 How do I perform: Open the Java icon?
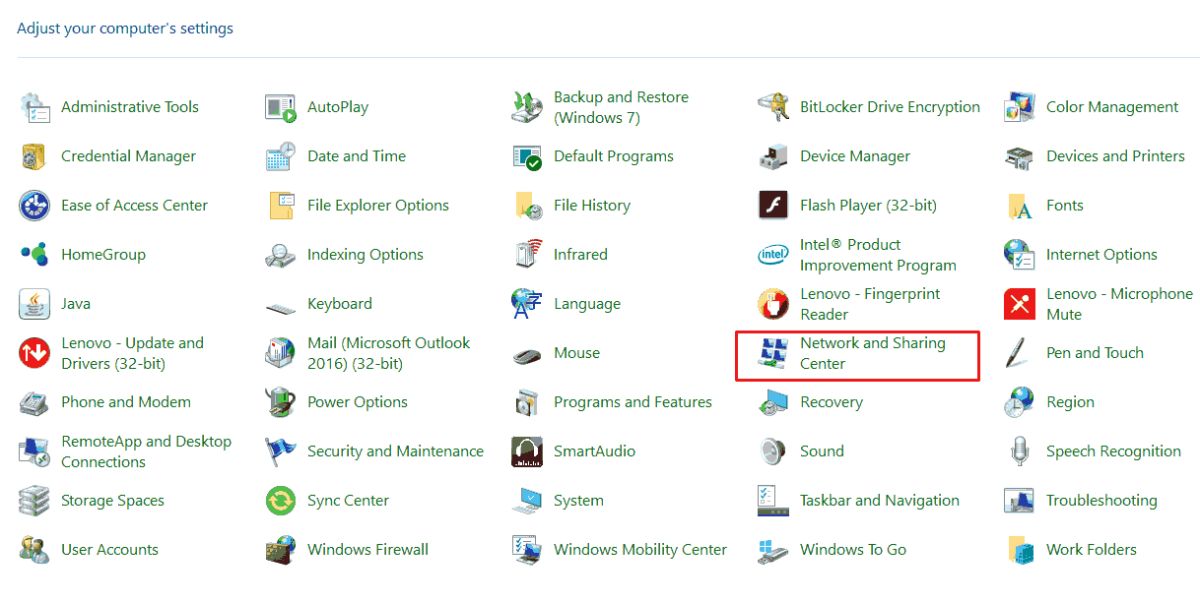(x=35, y=304)
